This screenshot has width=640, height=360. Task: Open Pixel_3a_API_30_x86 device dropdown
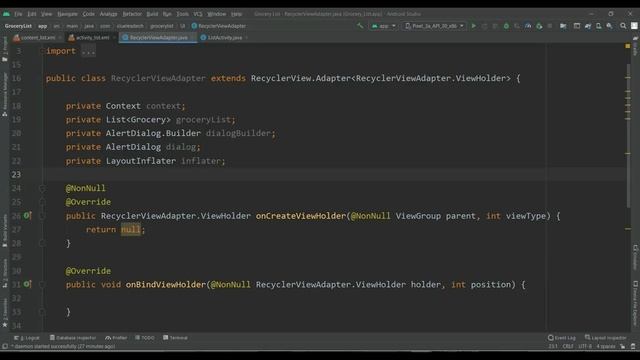[434, 26]
